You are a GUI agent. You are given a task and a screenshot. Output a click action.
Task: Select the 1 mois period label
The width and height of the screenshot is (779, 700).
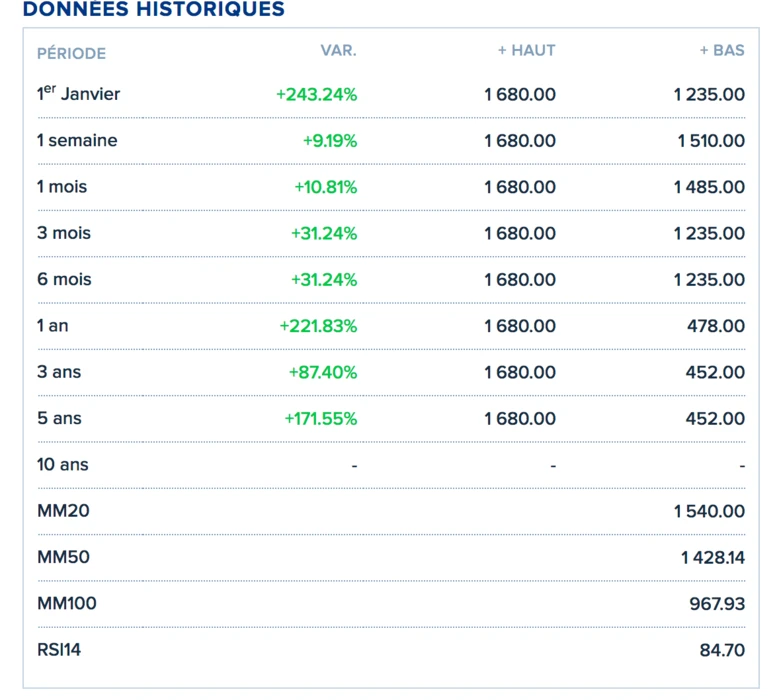pos(63,187)
